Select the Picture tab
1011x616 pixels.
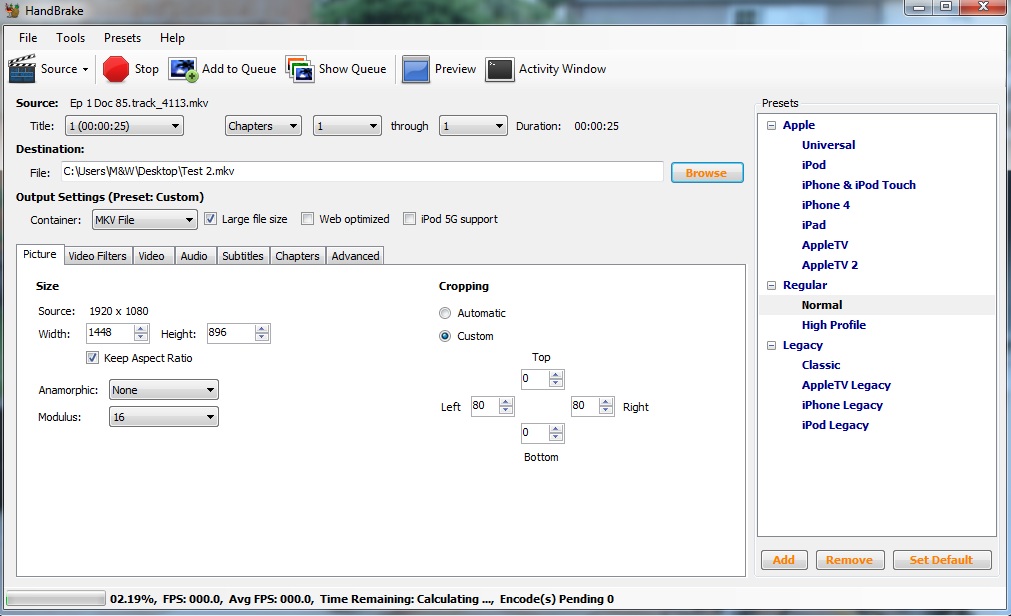40,254
